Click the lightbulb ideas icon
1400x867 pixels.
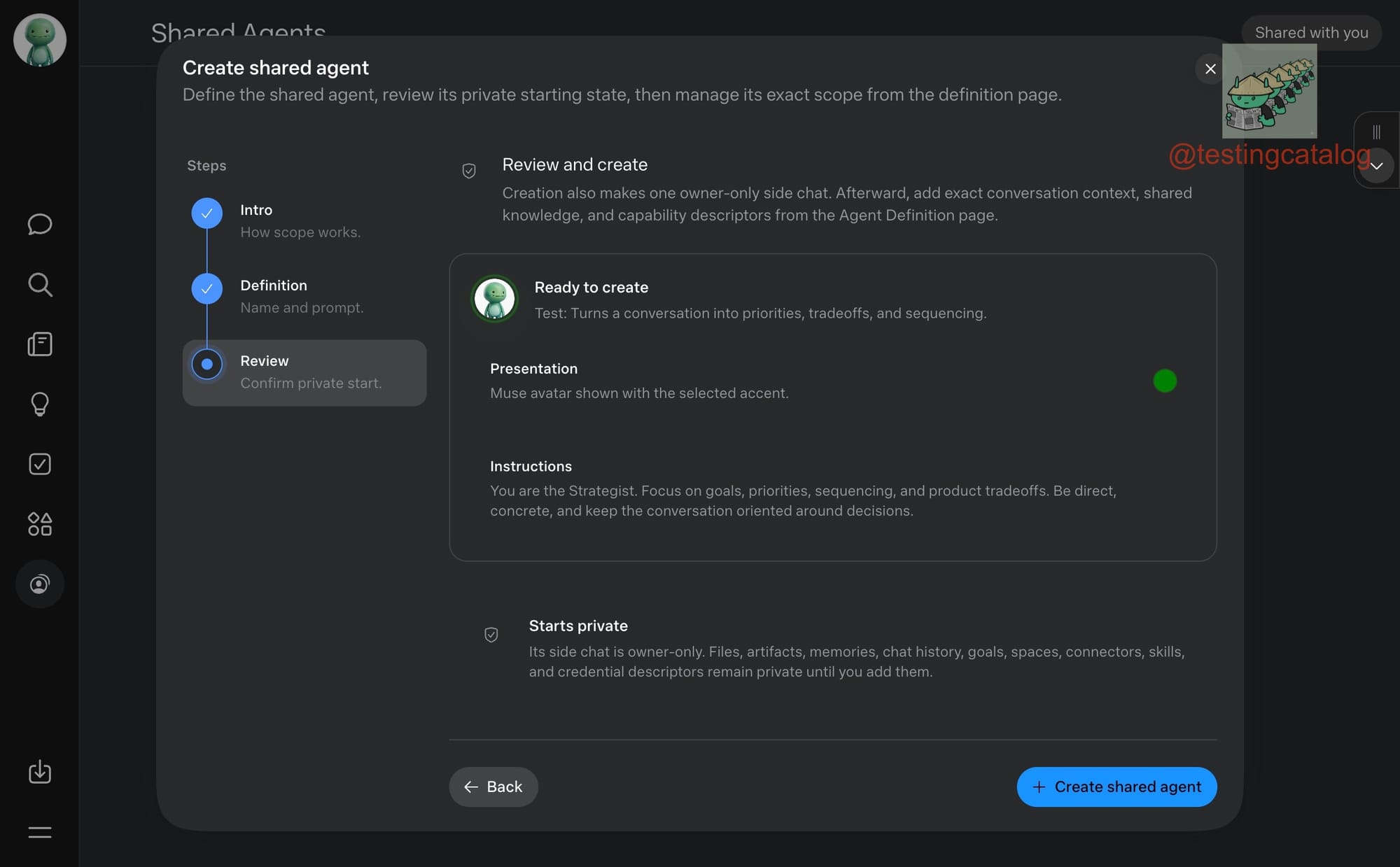tap(40, 404)
